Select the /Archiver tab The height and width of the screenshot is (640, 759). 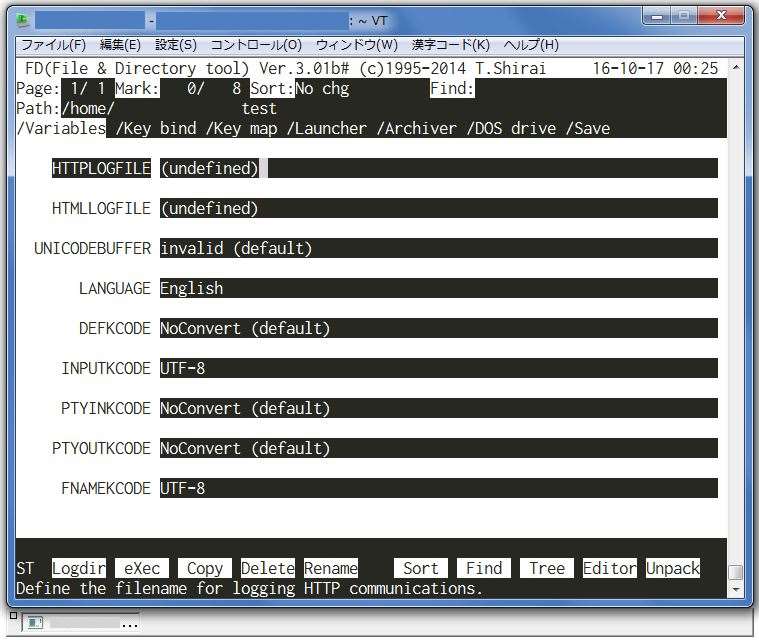417,128
